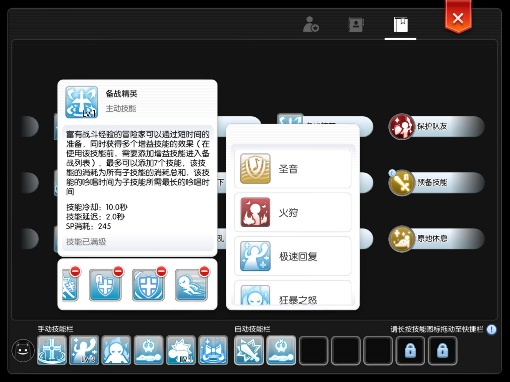This screenshot has height=382, width=510.
Task: Tap the cat face button beside skill bar
Action: 23,350
